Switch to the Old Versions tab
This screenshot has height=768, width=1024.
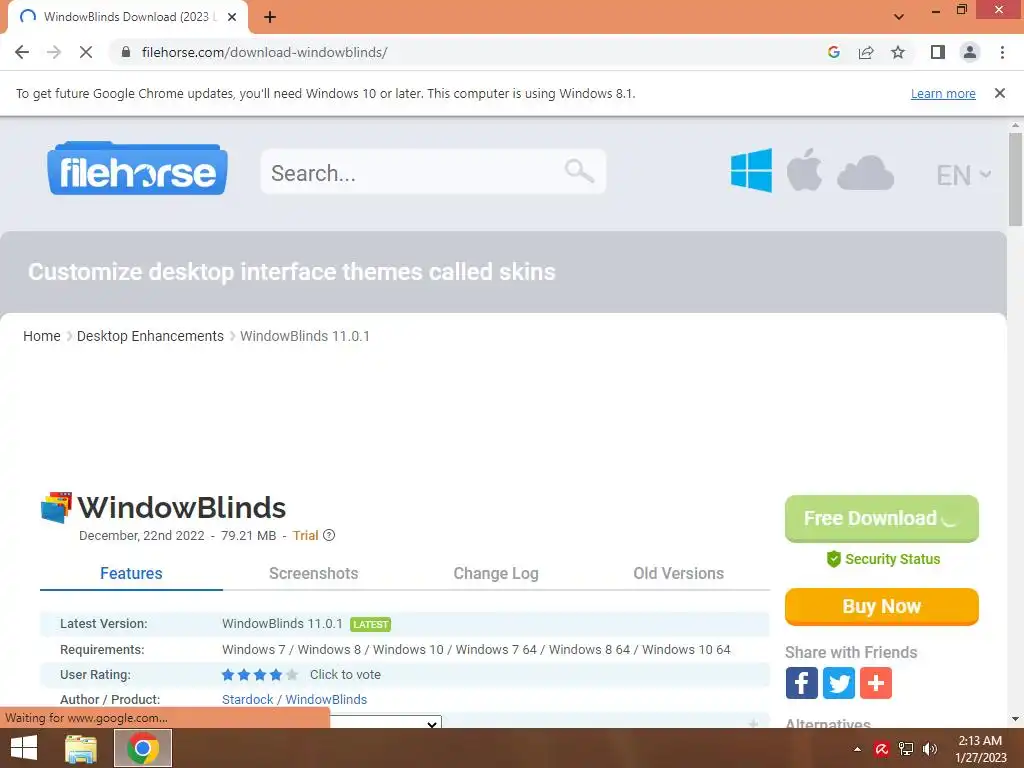pyautogui.click(x=679, y=573)
